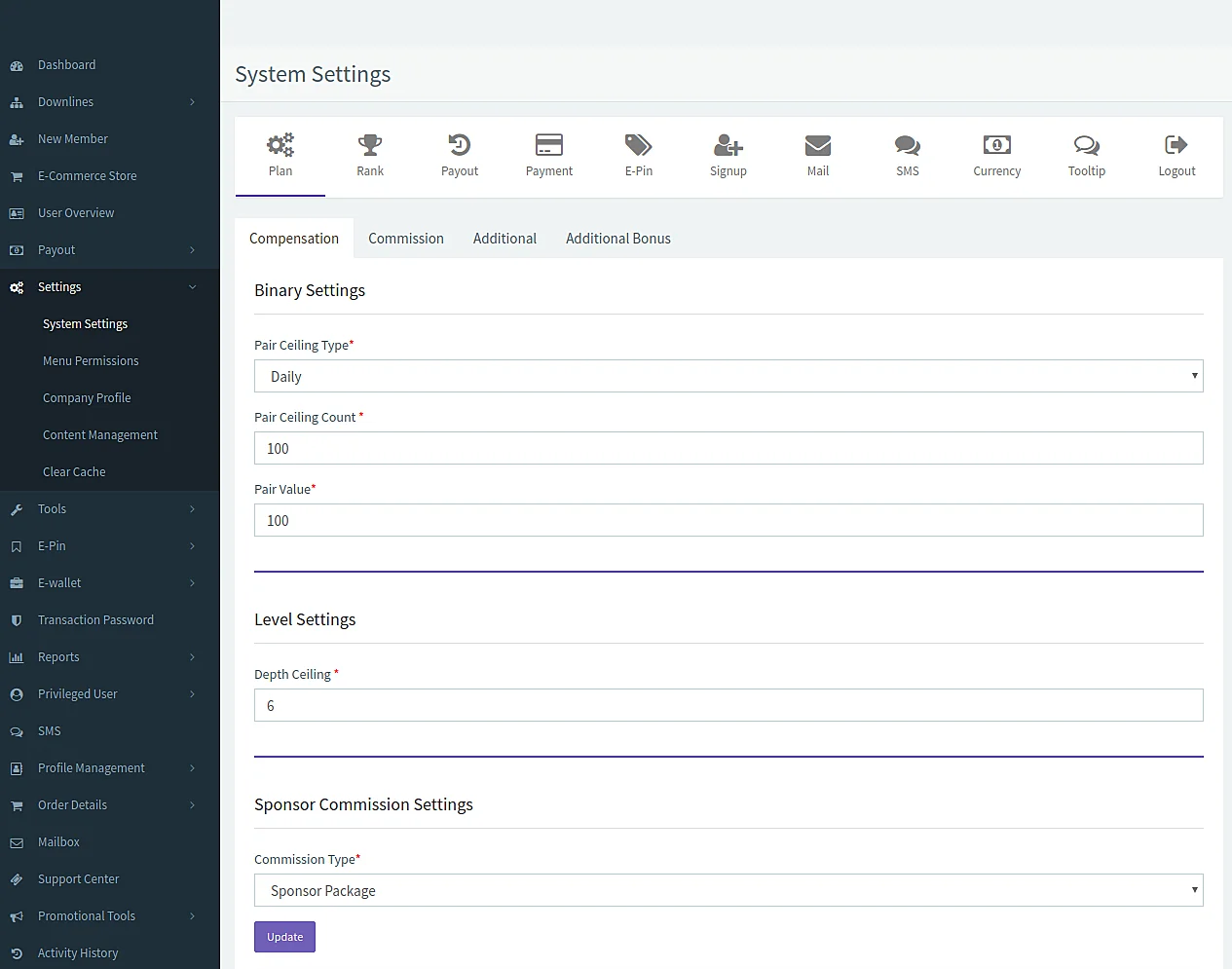Switch to the Commission tab
This screenshot has height=969, width=1232.
coord(406,239)
